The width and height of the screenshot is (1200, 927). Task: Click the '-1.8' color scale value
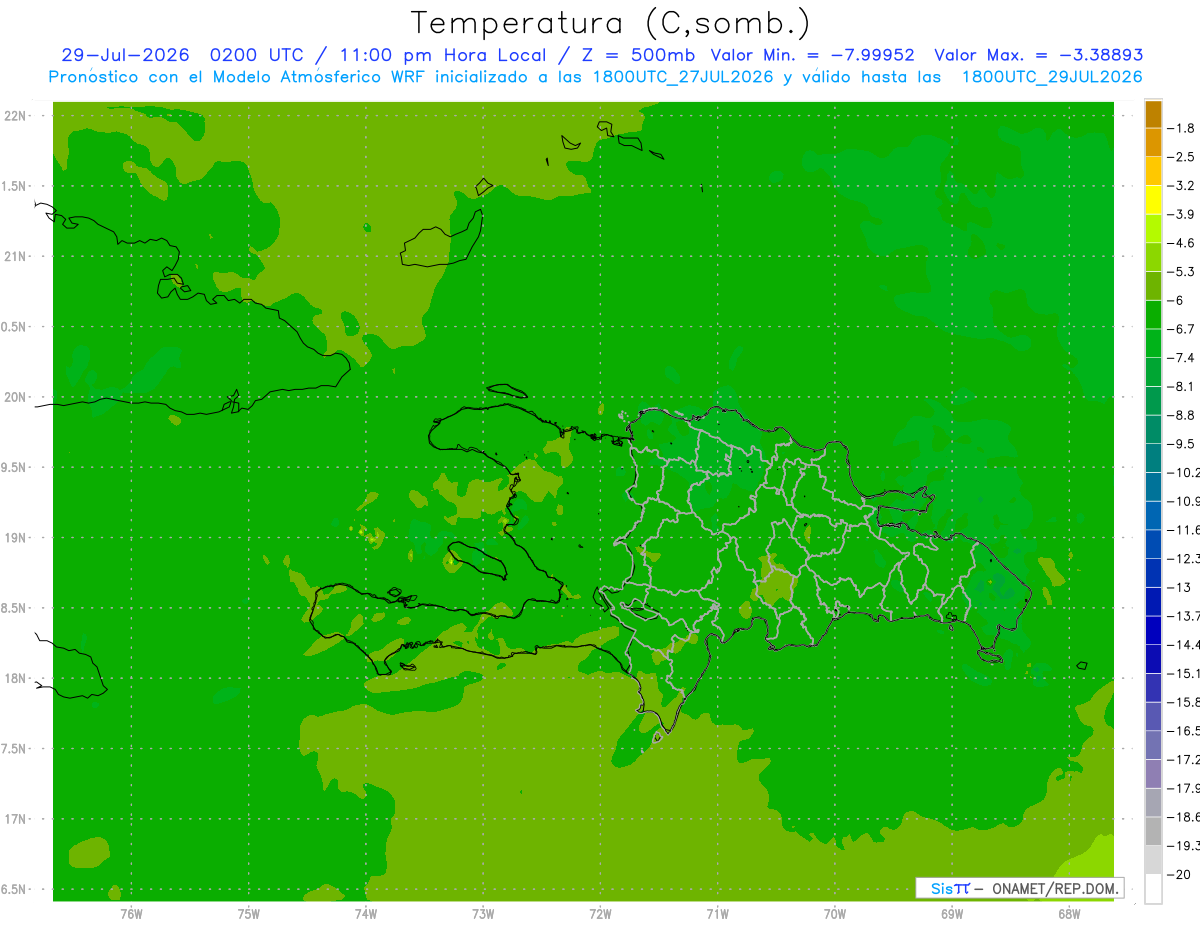point(1182,128)
